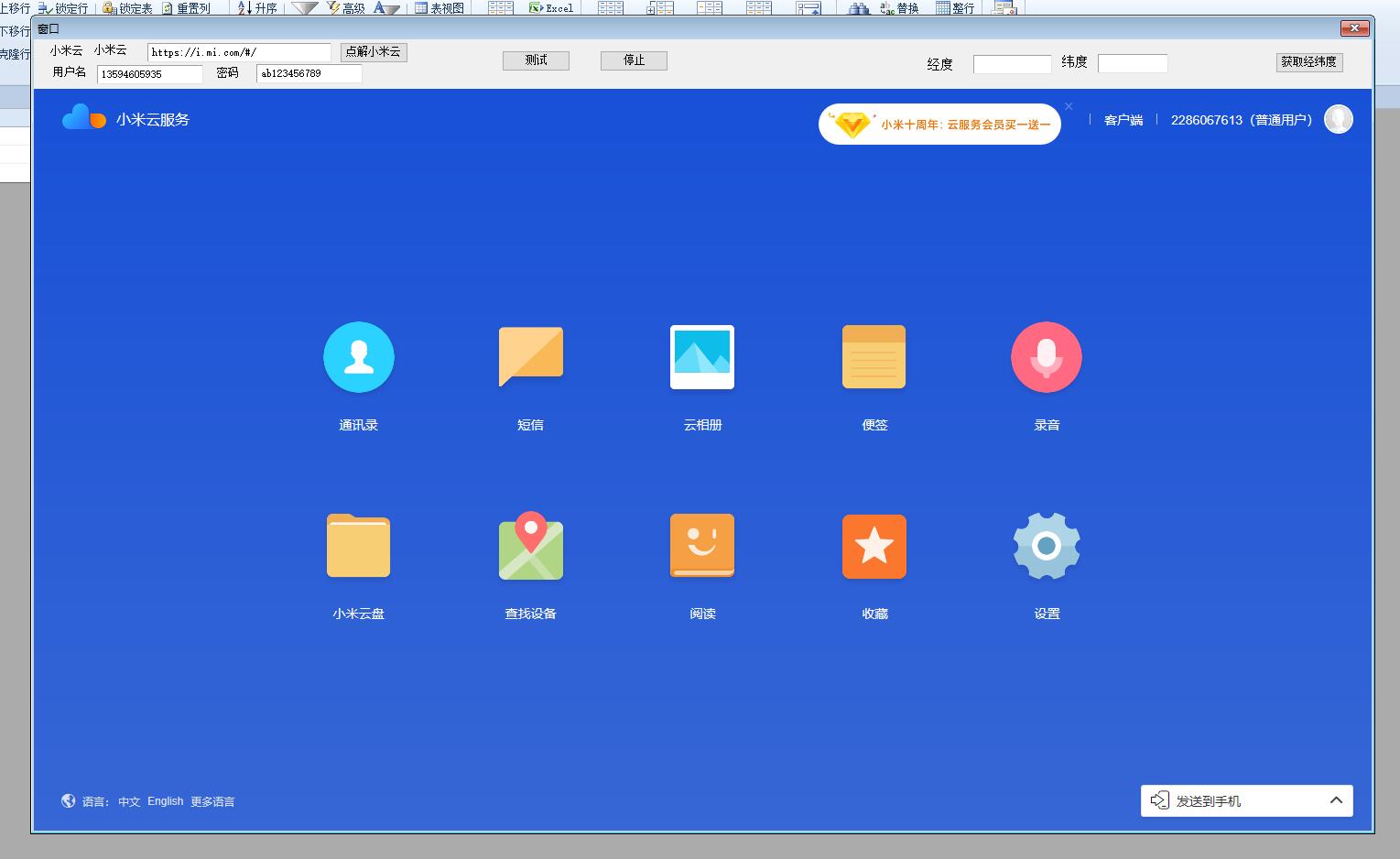Open the 阅读 reading icon

tap(702, 546)
